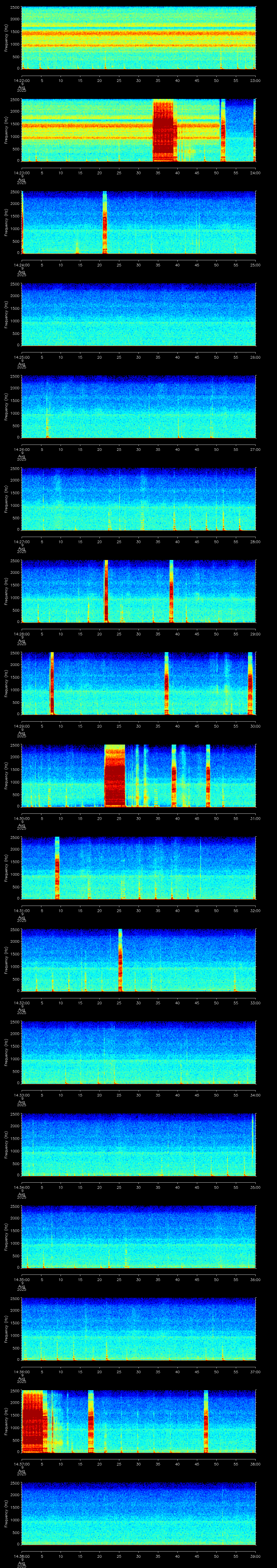This screenshot has width=277, height=1568.
Task: Click the burst near 37 seconds in 14:29:00 panel
Action: [x=166, y=683]
